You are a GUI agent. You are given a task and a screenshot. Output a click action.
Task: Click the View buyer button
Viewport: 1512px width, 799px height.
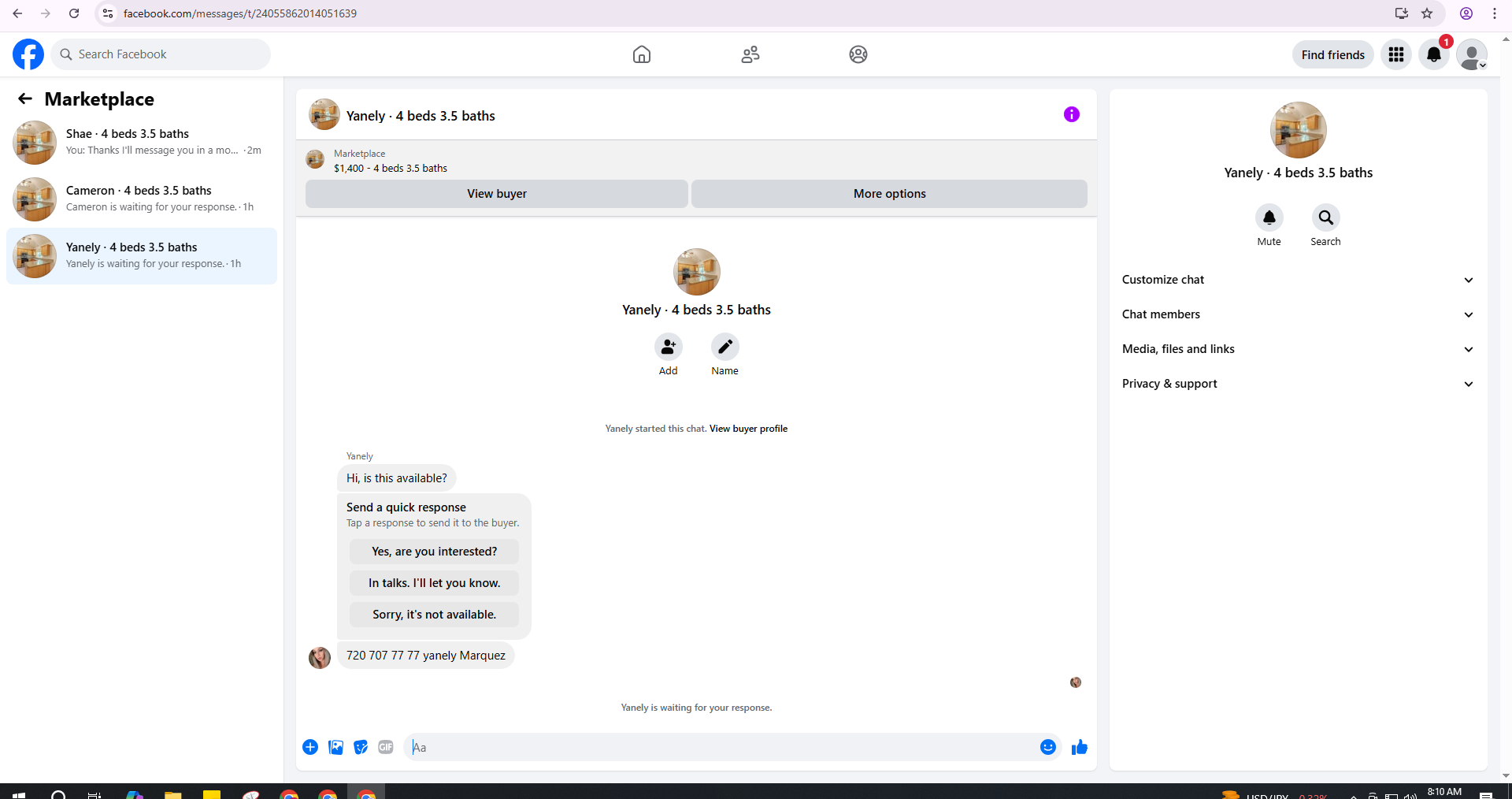pyautogui.click(x=497, y=194)
